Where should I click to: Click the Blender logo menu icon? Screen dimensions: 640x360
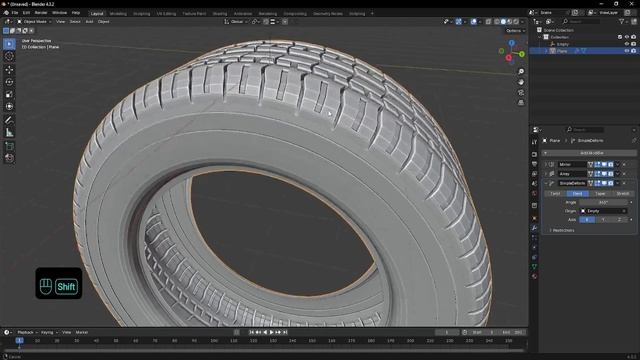(6, 13)
